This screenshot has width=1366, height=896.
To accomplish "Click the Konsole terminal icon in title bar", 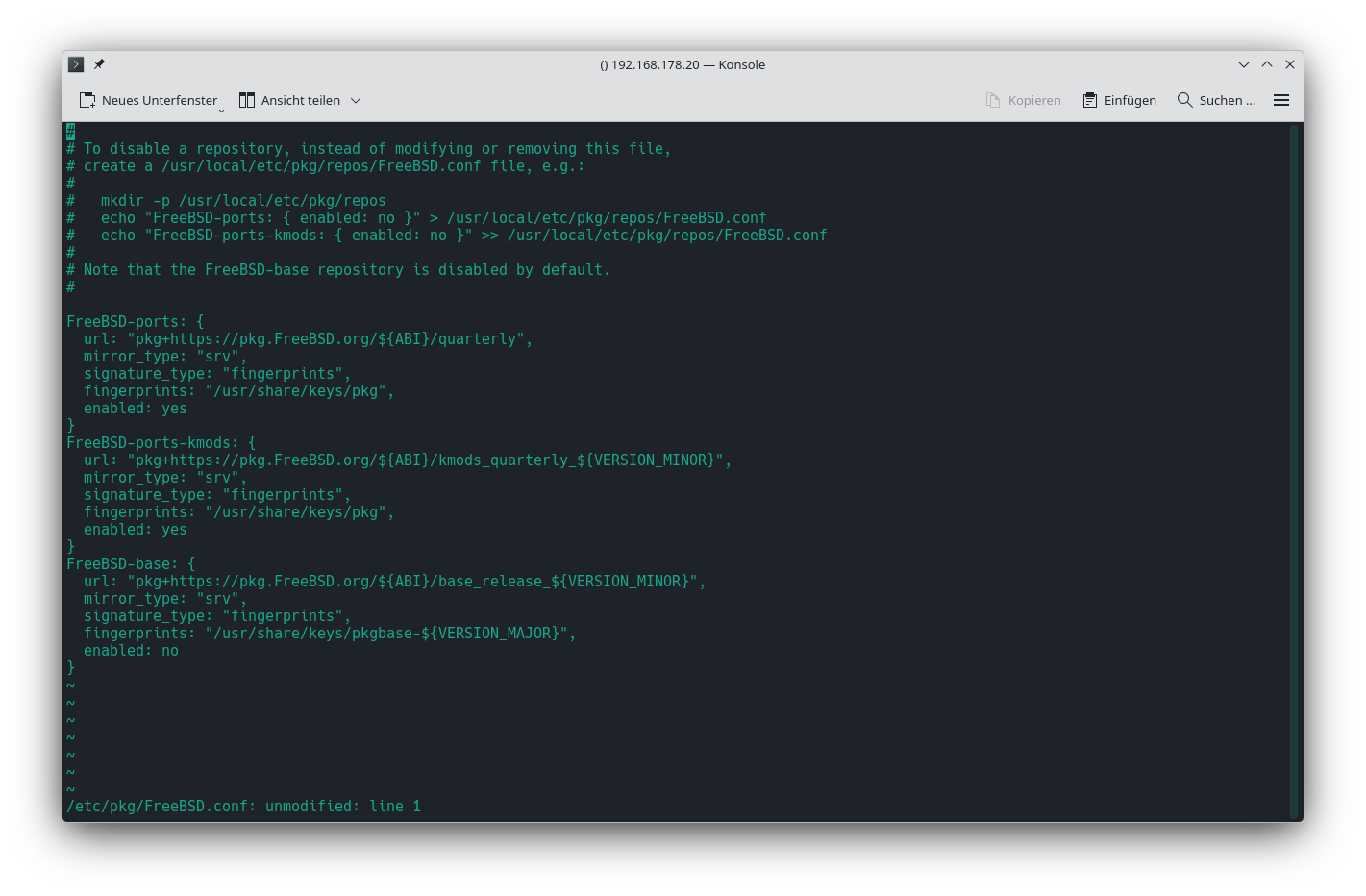I will [76, 64].
